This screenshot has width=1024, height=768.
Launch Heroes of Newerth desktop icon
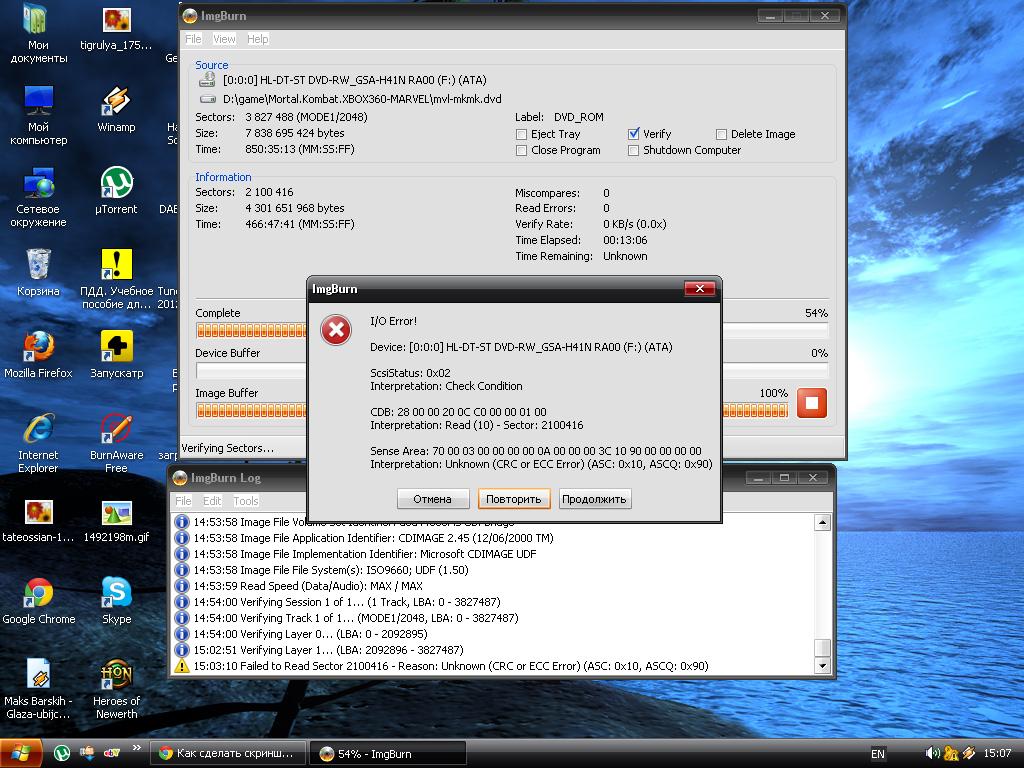click(116, 689)
